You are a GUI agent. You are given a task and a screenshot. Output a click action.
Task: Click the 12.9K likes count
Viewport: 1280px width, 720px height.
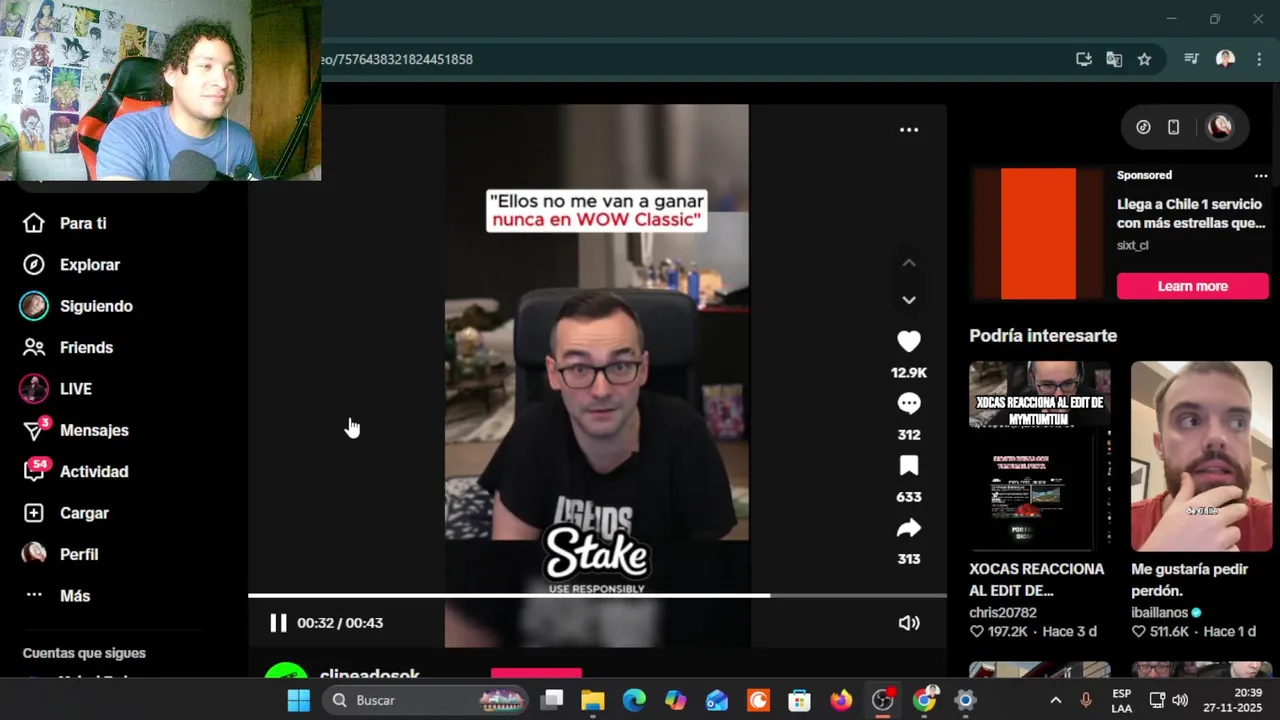(x=908, y=373)
